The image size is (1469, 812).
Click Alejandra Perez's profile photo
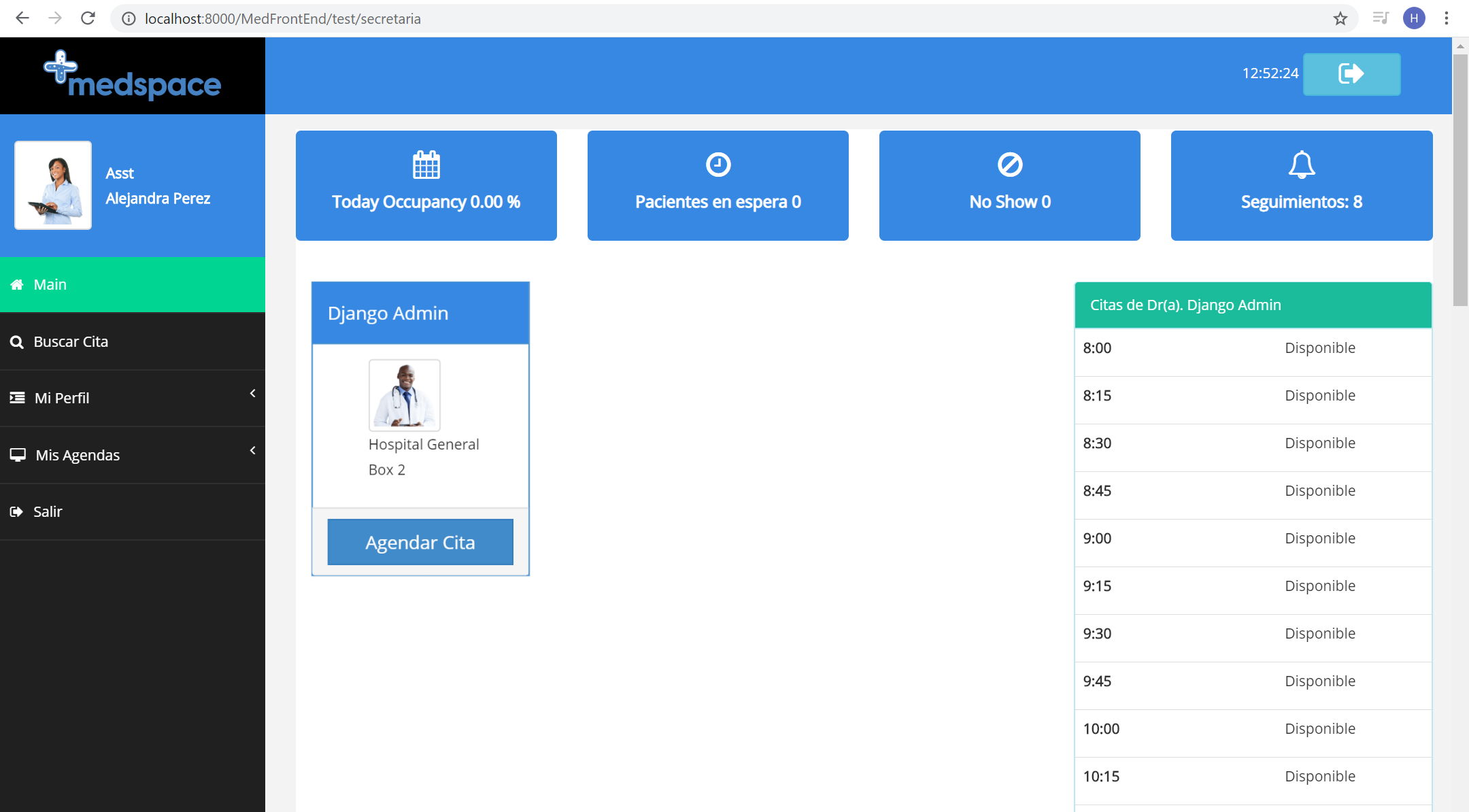click(53, 185)
